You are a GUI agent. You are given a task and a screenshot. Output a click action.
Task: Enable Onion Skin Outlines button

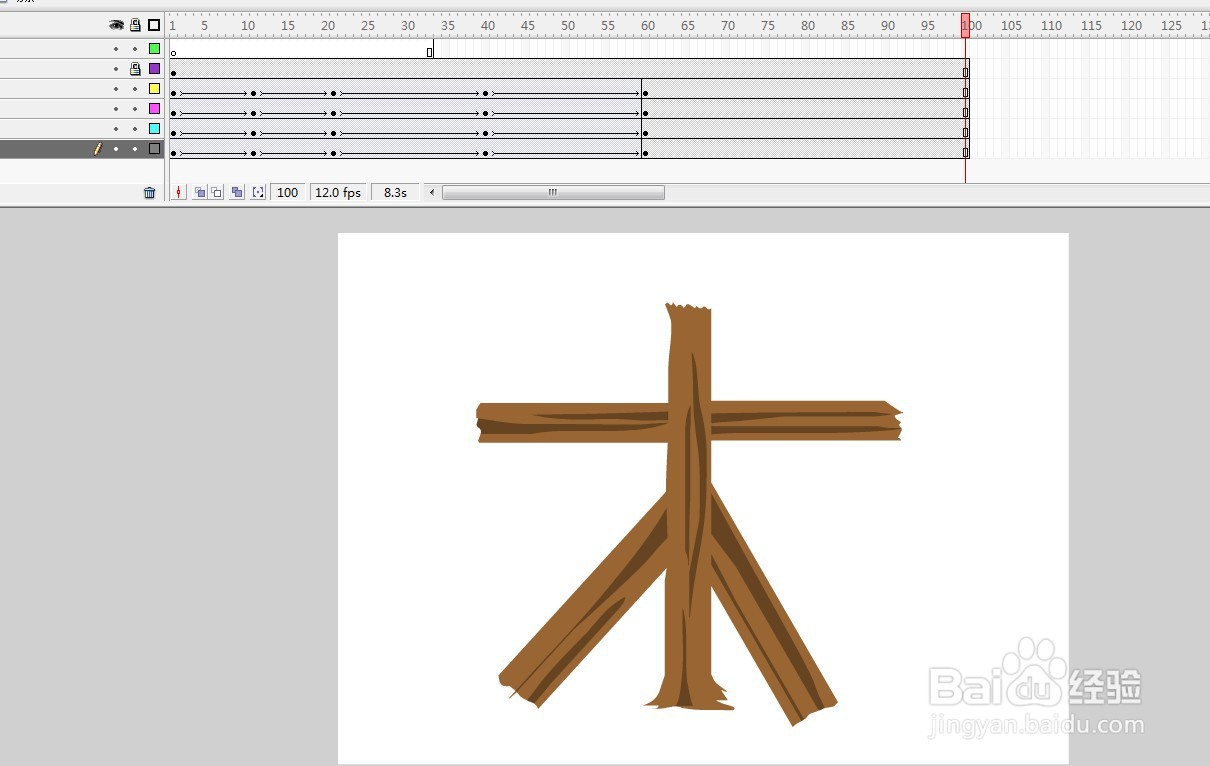pyautogui.click(x=216, y=192)
